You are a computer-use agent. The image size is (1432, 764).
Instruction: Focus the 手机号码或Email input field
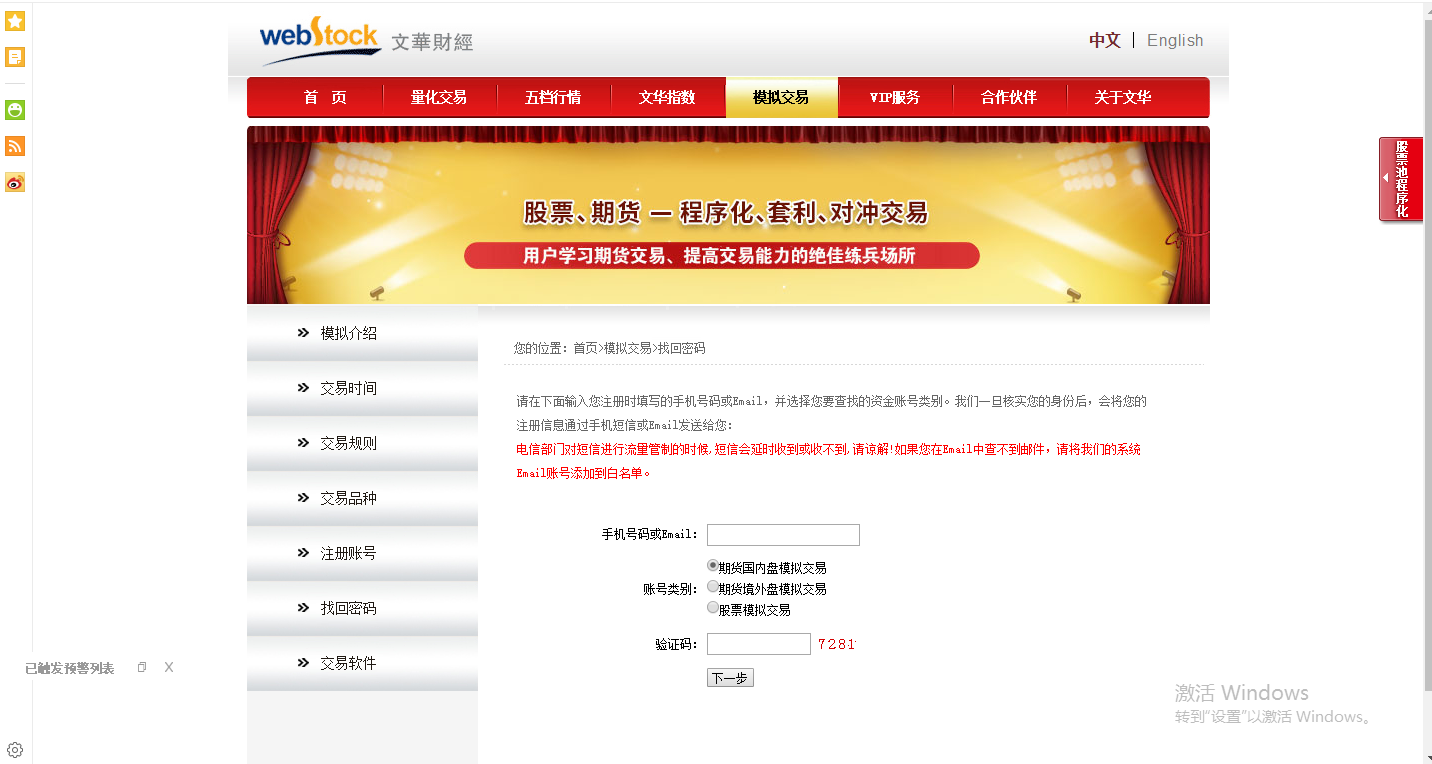tap(783, 535)
